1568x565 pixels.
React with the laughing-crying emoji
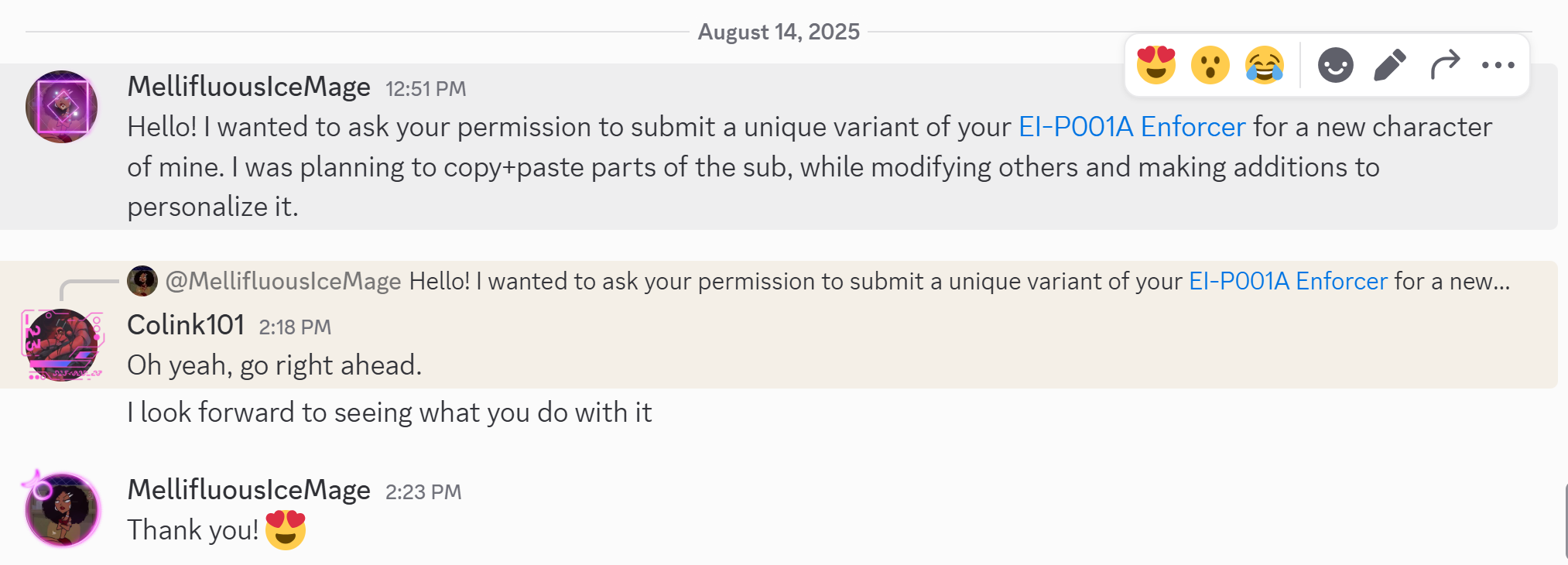coord(1265,65)
